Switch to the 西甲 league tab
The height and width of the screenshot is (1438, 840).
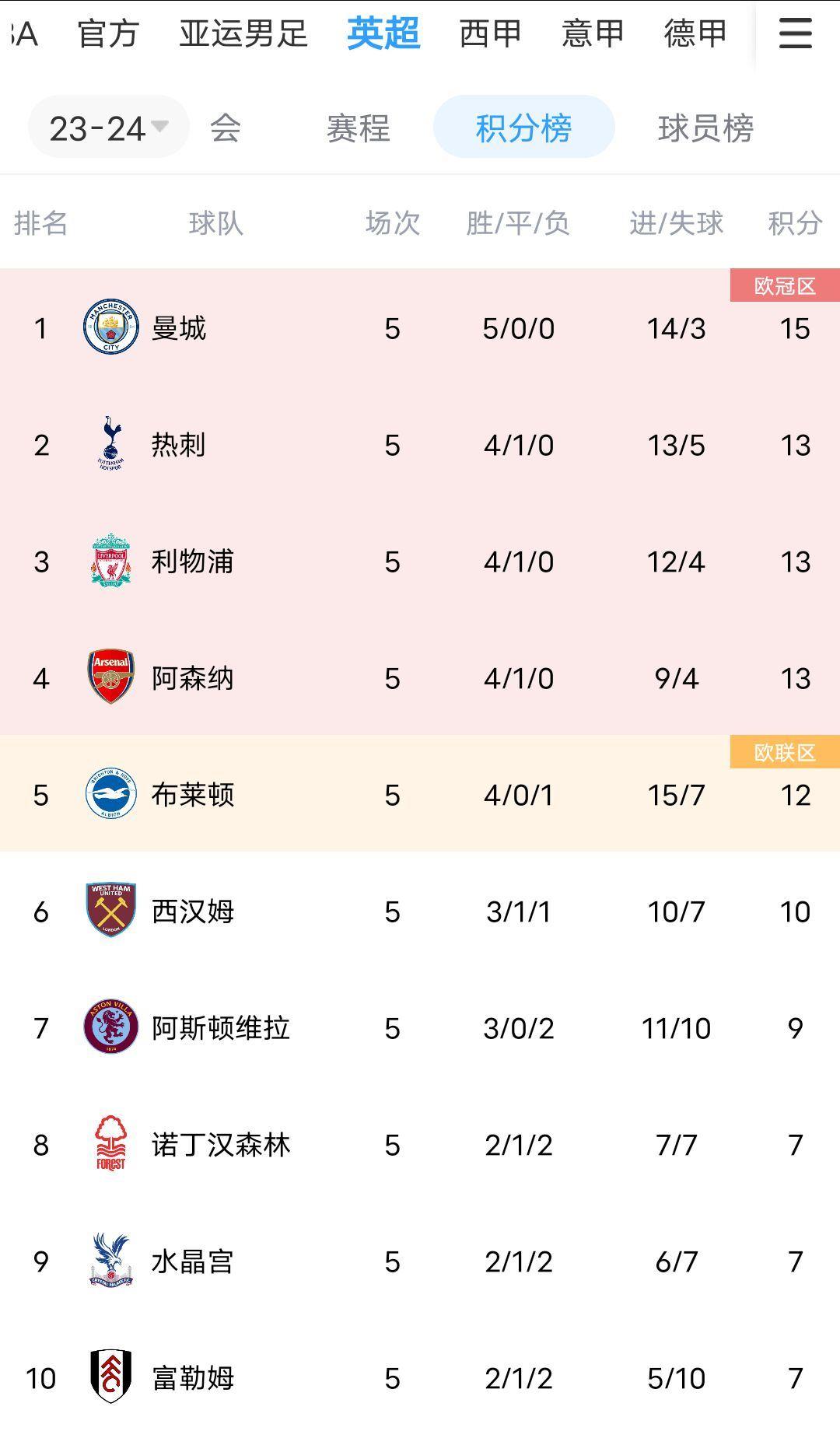[490, 33]
